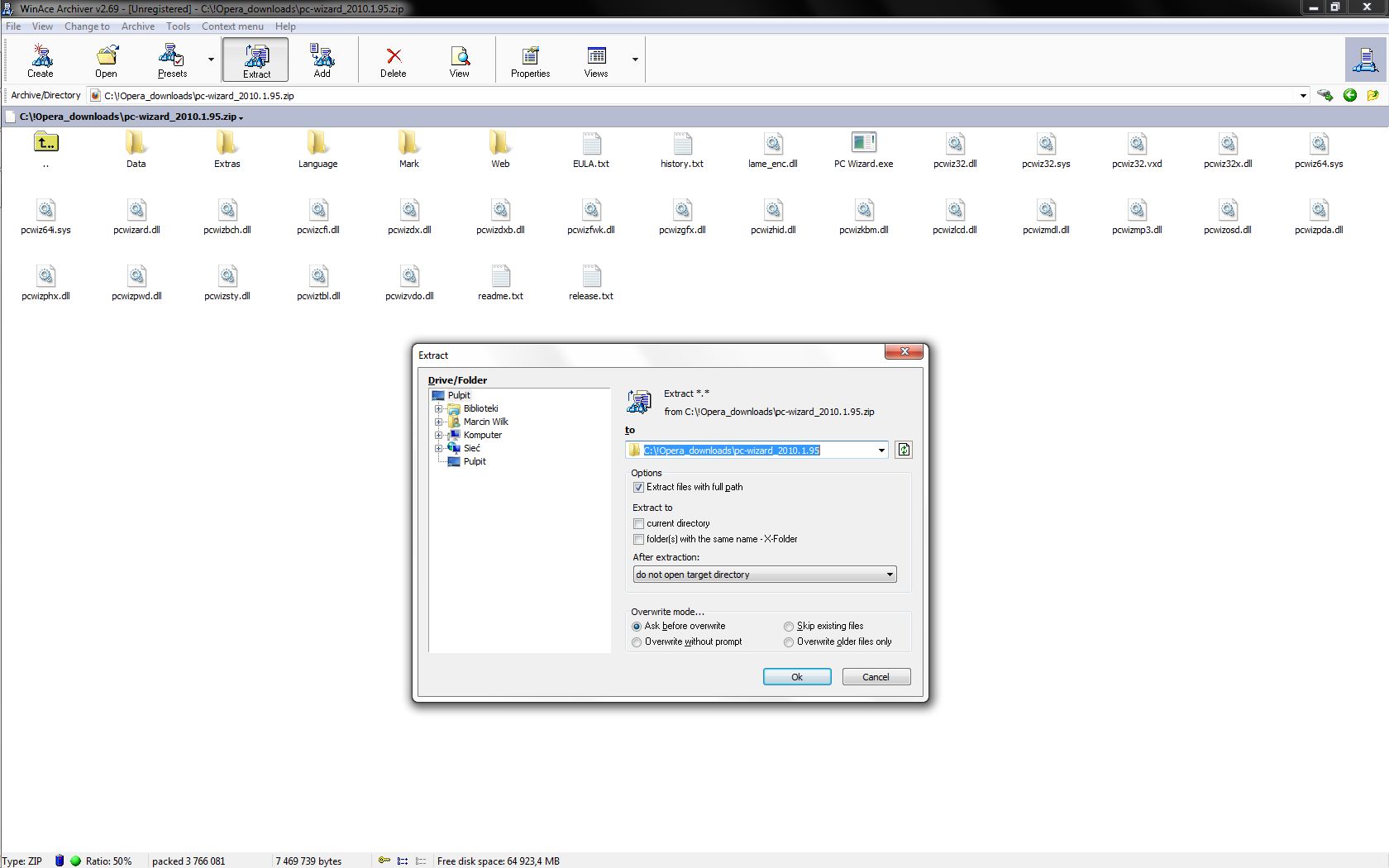1389x868 pixels.
Task: Click the Extract toolbar icon
Action: pyautogui.click(x=255, y=60)
